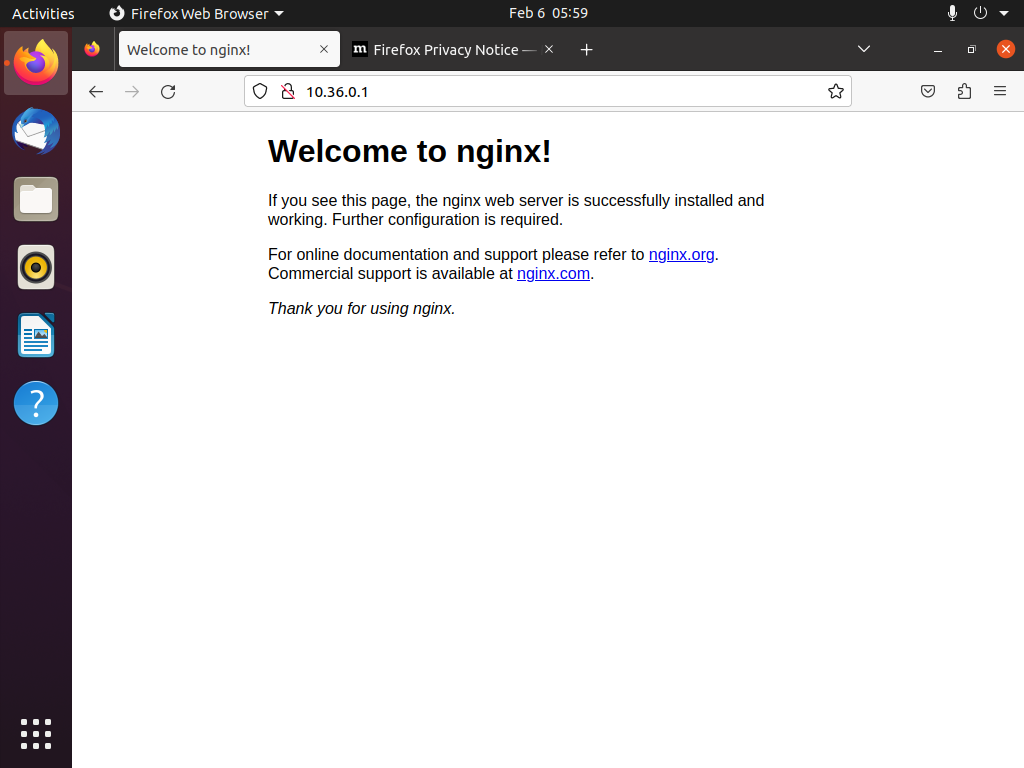
Task: Launch Firefox from the dock
Action: [36, 63]
